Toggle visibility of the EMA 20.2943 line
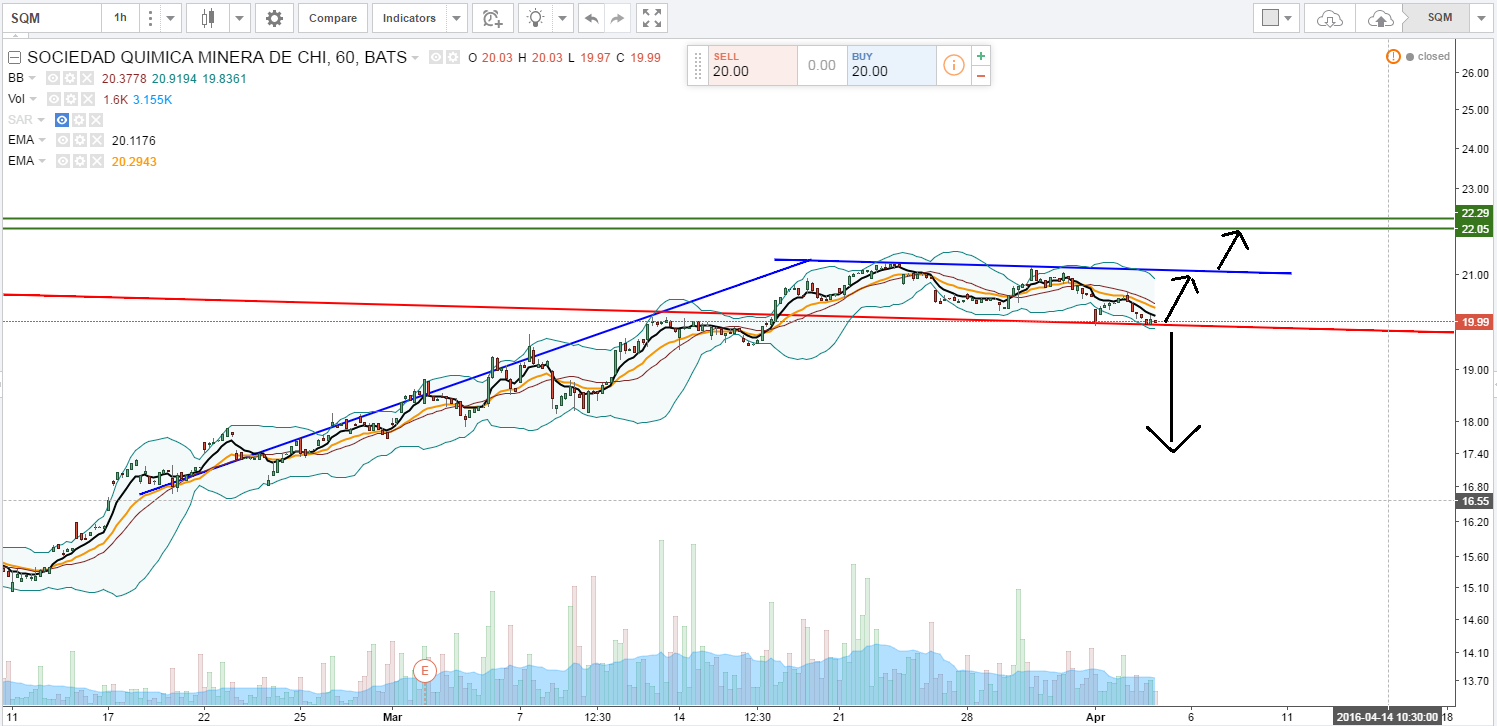This screenshot has width=1497, height=726. (x=62, y=161)
